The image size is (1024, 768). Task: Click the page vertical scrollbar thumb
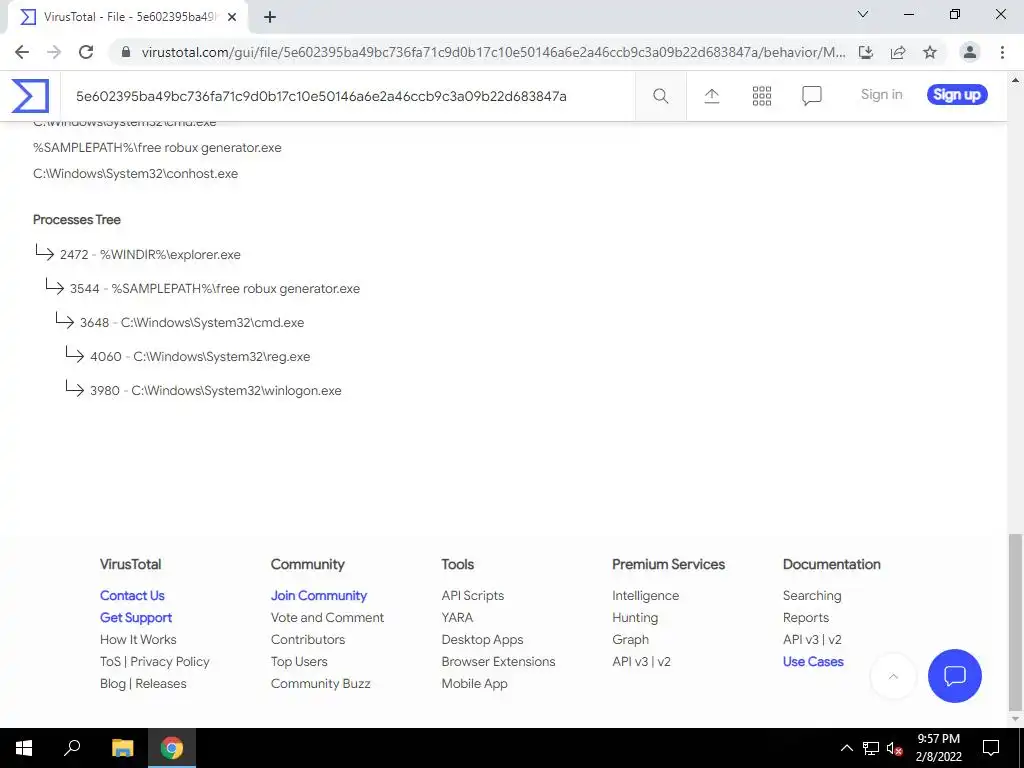pyautogui.click(x=1015, y=621)
